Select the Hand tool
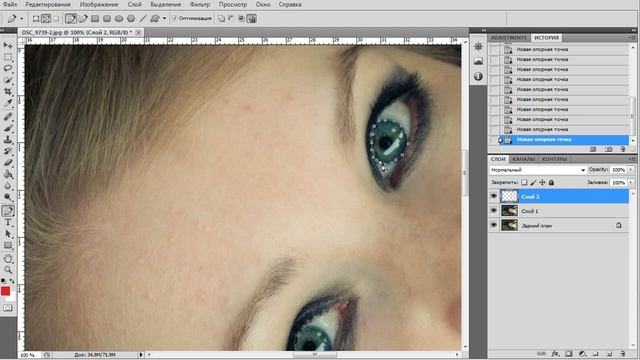640x360 pixels. point(8,258)
